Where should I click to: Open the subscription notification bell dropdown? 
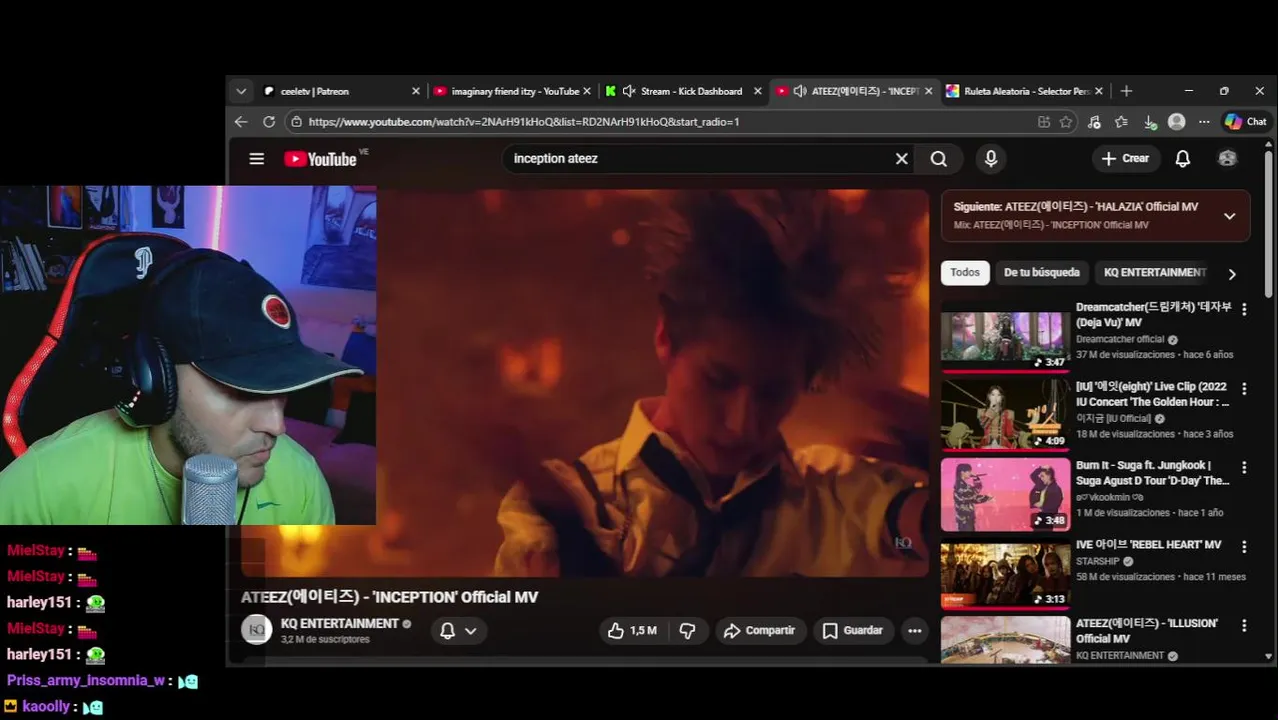459,630
